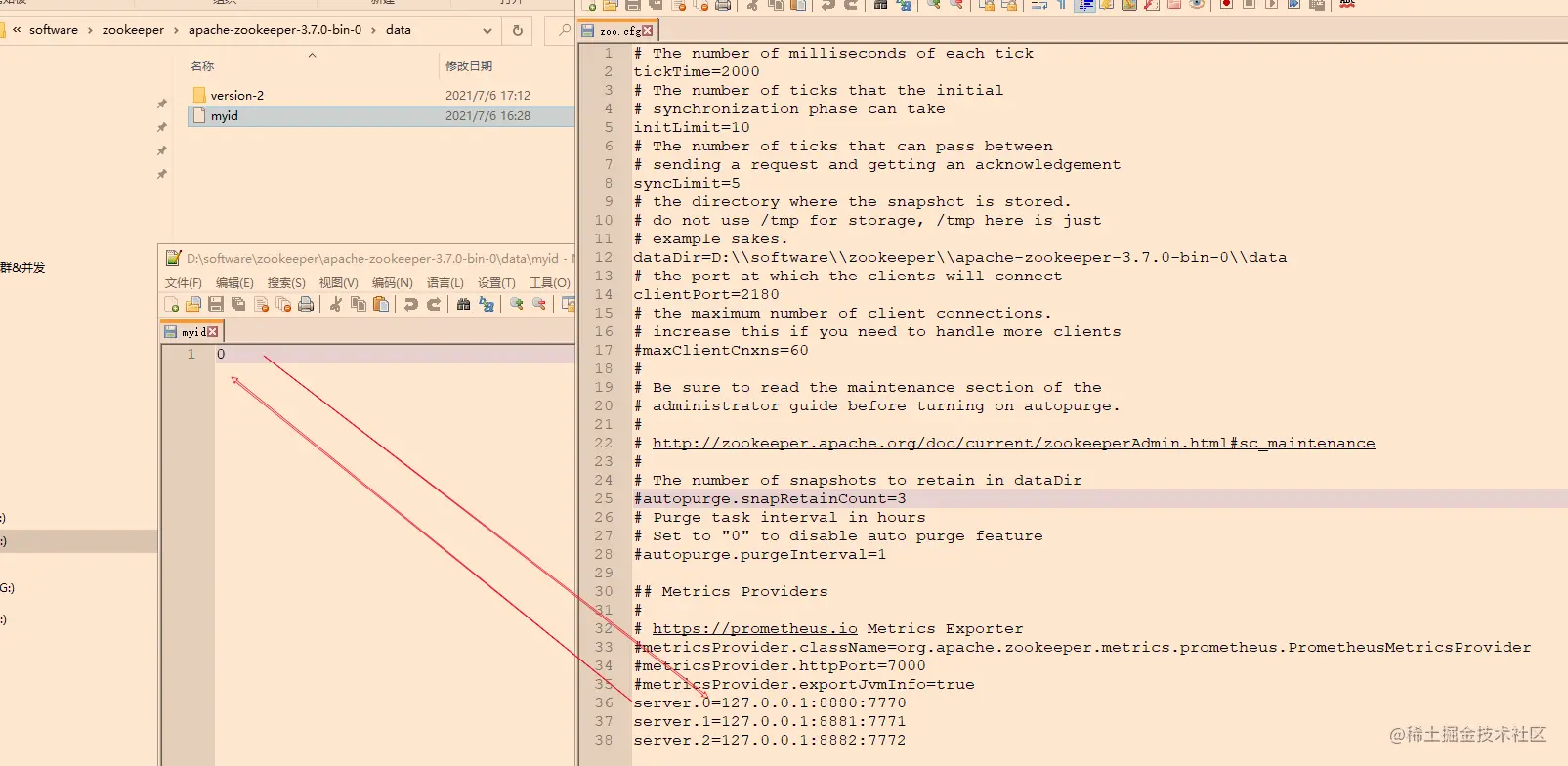Click the version-2 folder icon in Explorer
This screenshot has height=766, width=1568.
click(x=199, y=95)
